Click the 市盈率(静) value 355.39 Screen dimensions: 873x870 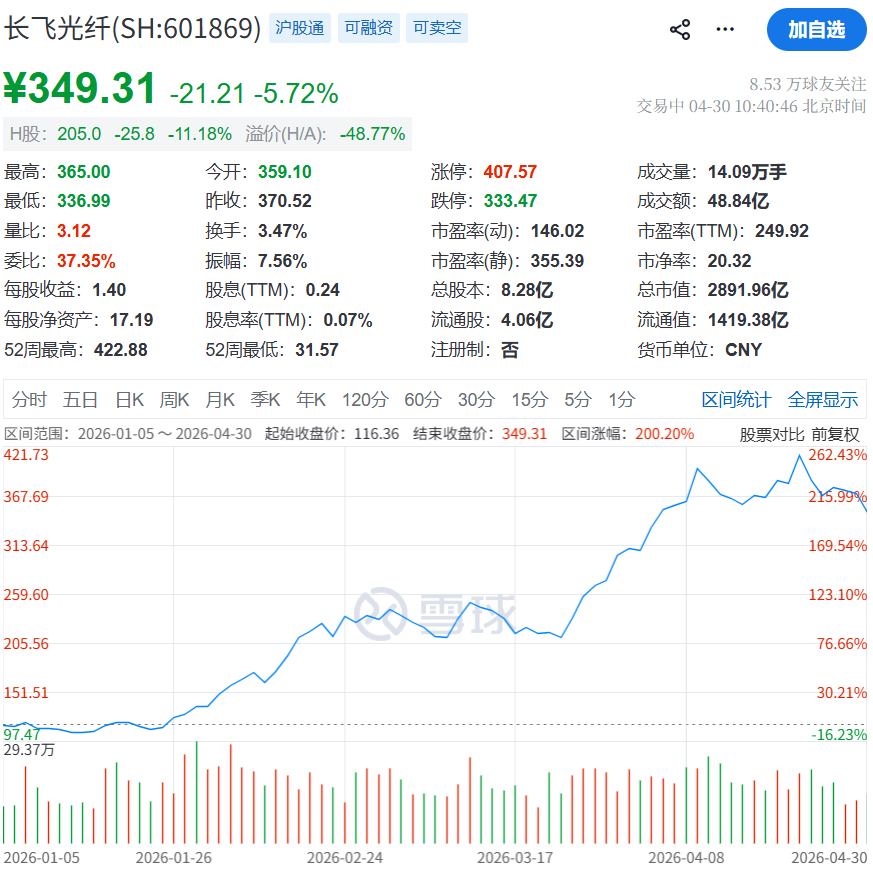tap(557, 260)
